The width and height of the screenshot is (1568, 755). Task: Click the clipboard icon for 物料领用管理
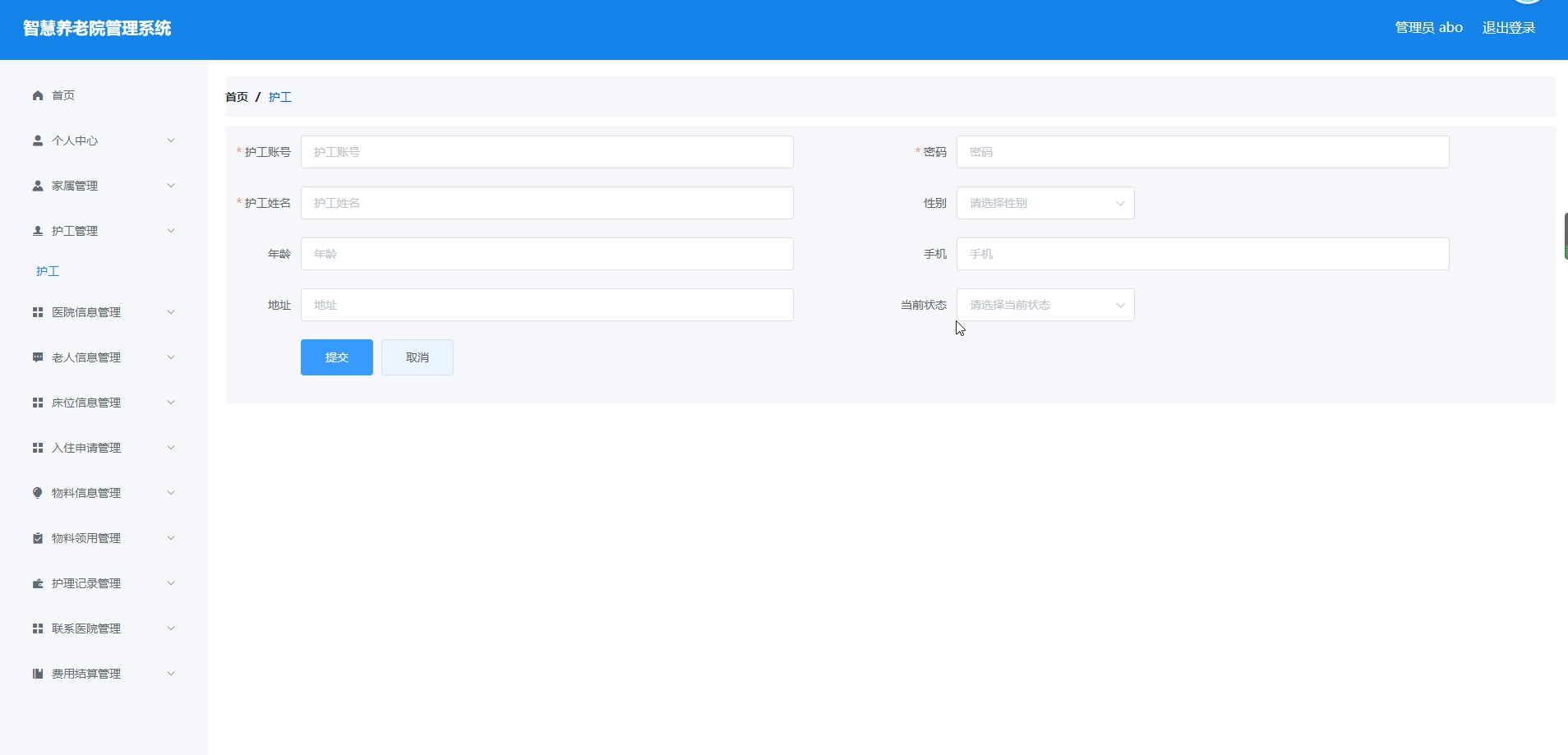click(38, 538)
